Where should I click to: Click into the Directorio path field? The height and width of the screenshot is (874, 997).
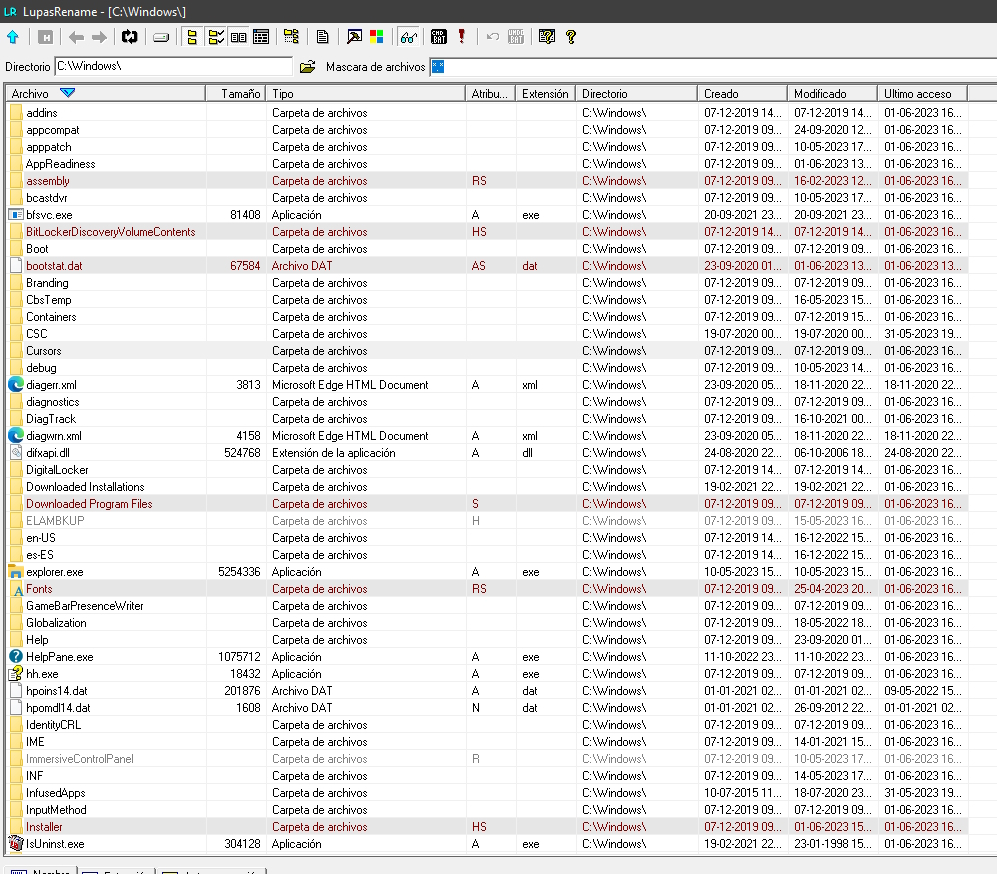(x=174, y=66)
